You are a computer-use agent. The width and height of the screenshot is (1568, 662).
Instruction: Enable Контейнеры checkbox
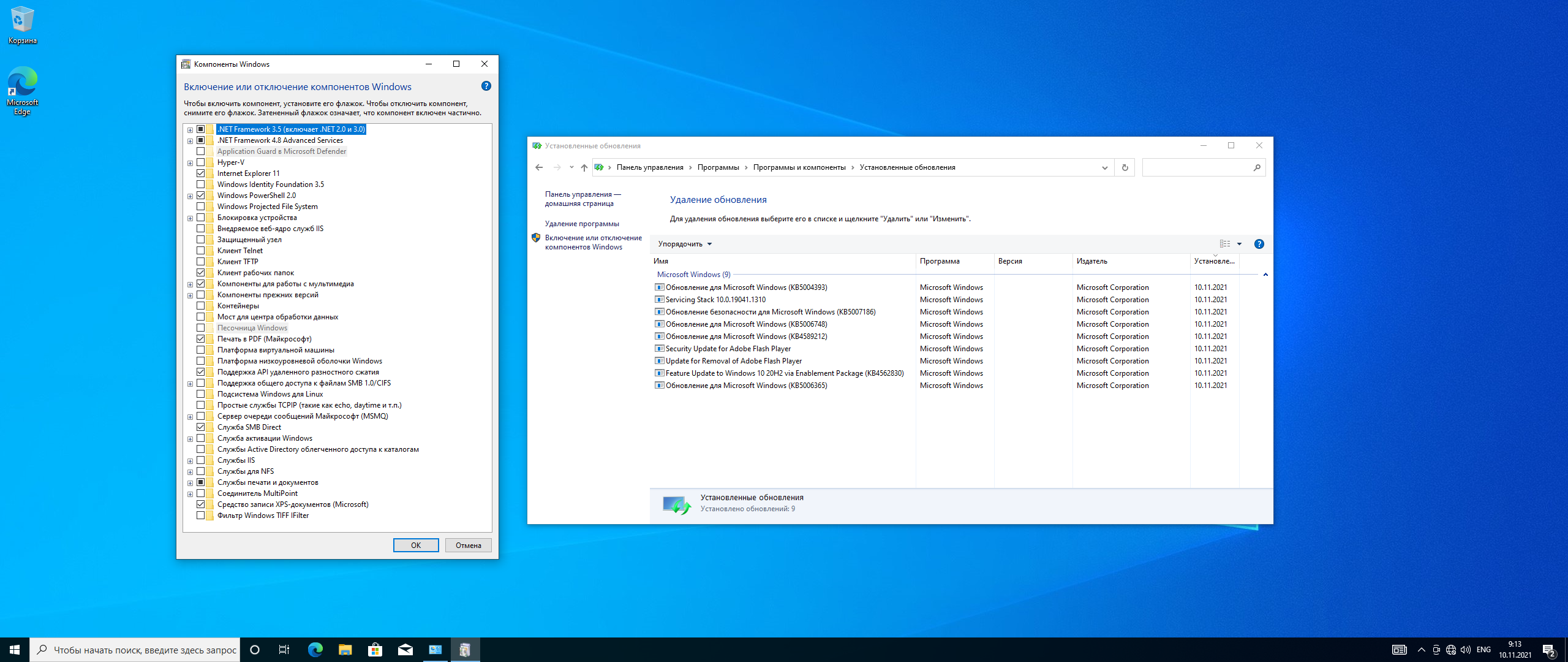coord(200,306)
